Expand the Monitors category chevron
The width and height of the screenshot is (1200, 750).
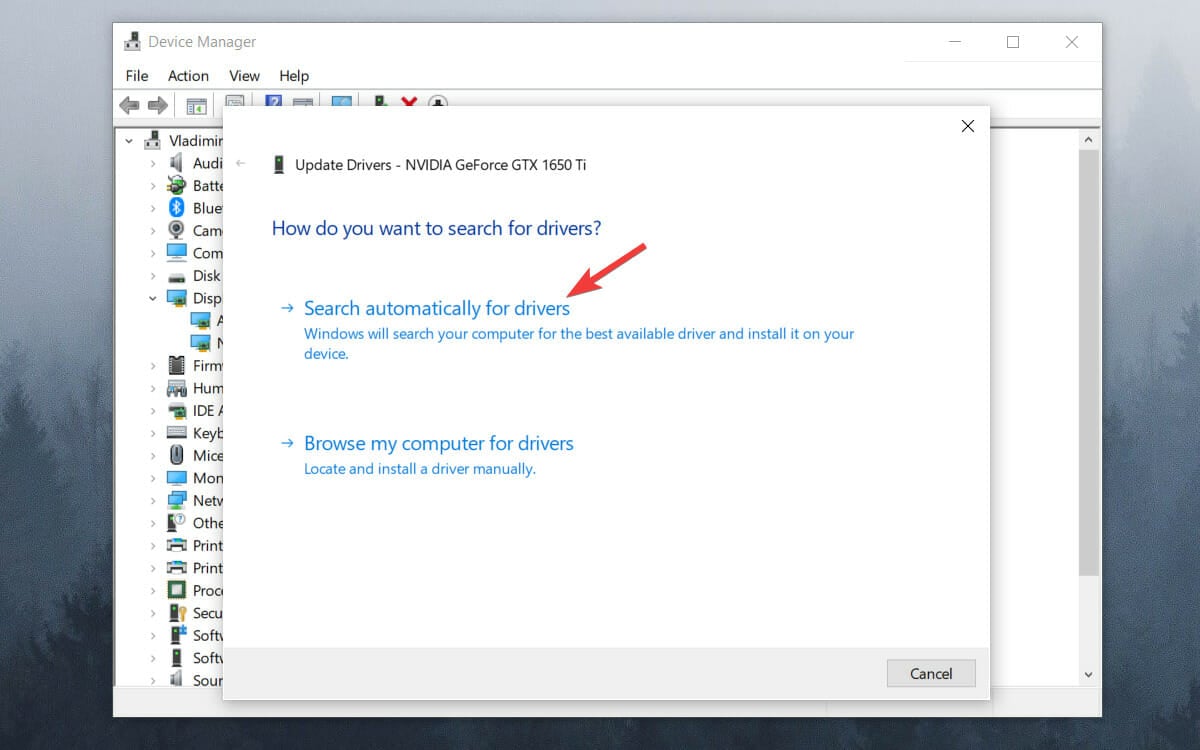coord(153,478)
